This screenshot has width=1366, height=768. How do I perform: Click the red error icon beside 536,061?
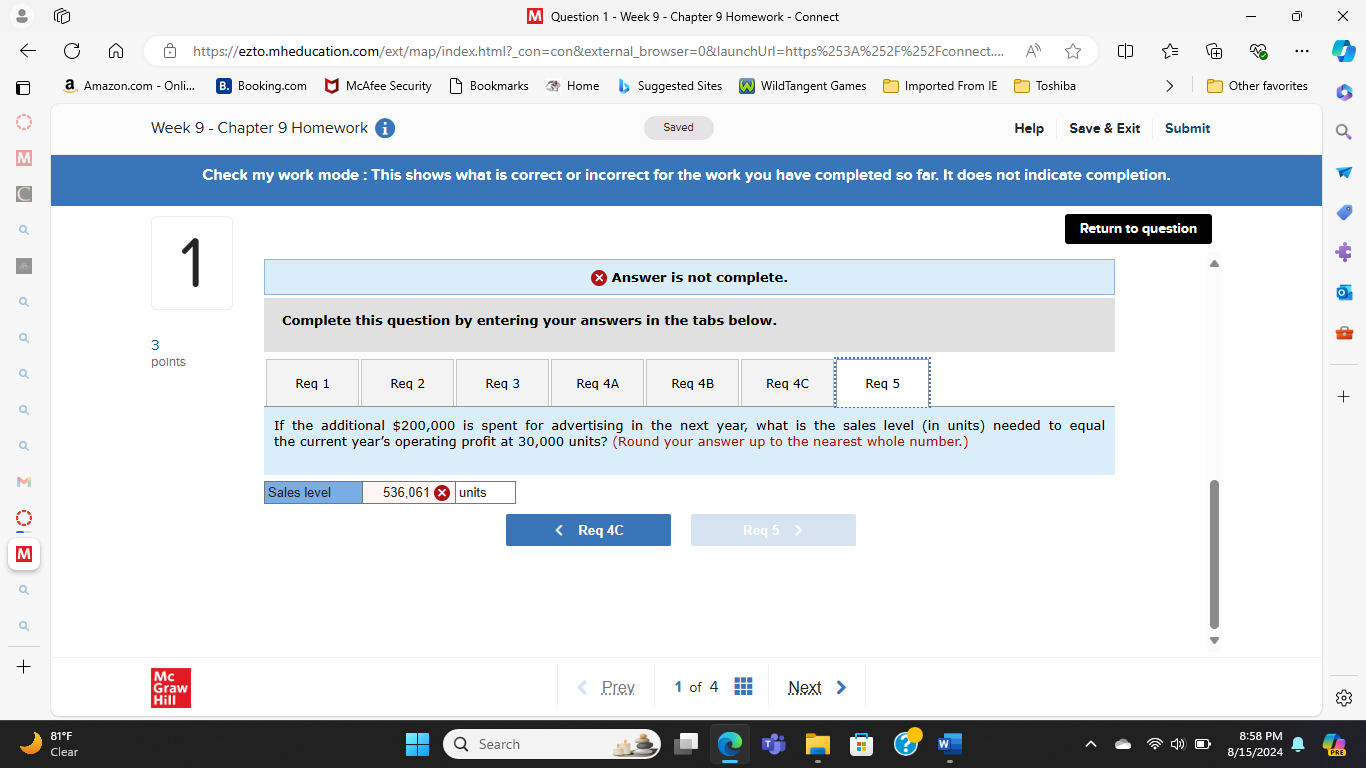click(x=441, y=492)
